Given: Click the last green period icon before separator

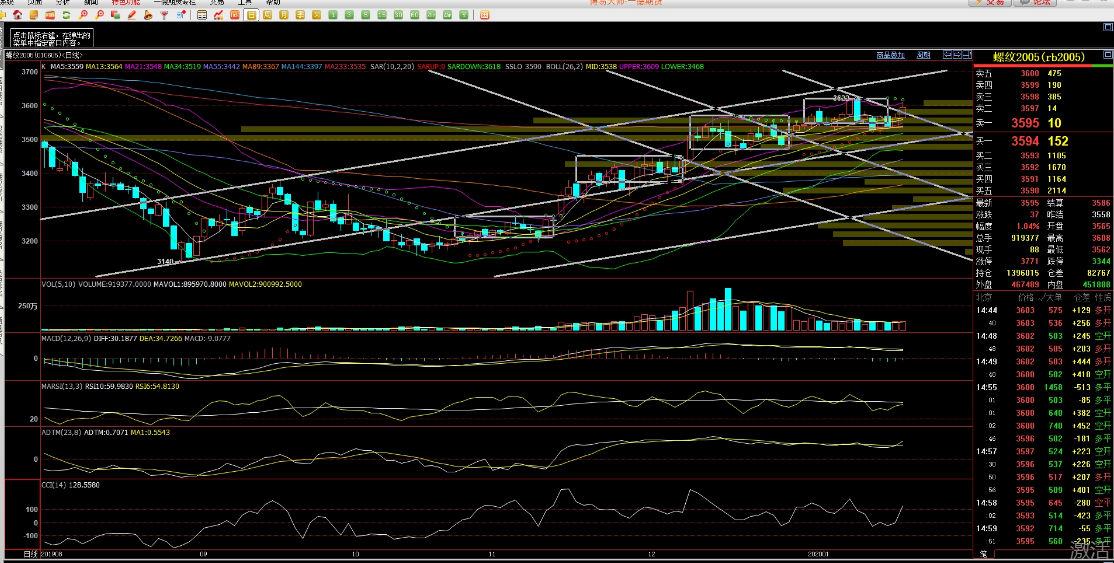Looking at the screenshot, I should 463,14.
